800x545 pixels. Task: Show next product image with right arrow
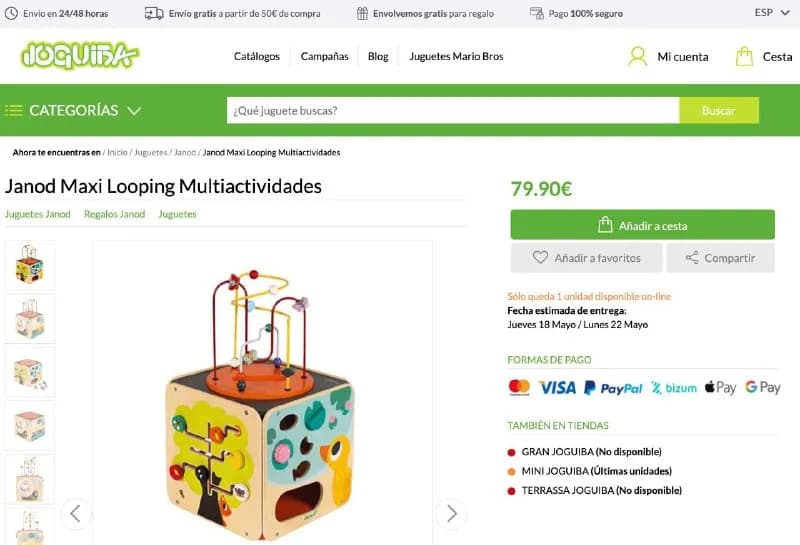pos(452,513)
